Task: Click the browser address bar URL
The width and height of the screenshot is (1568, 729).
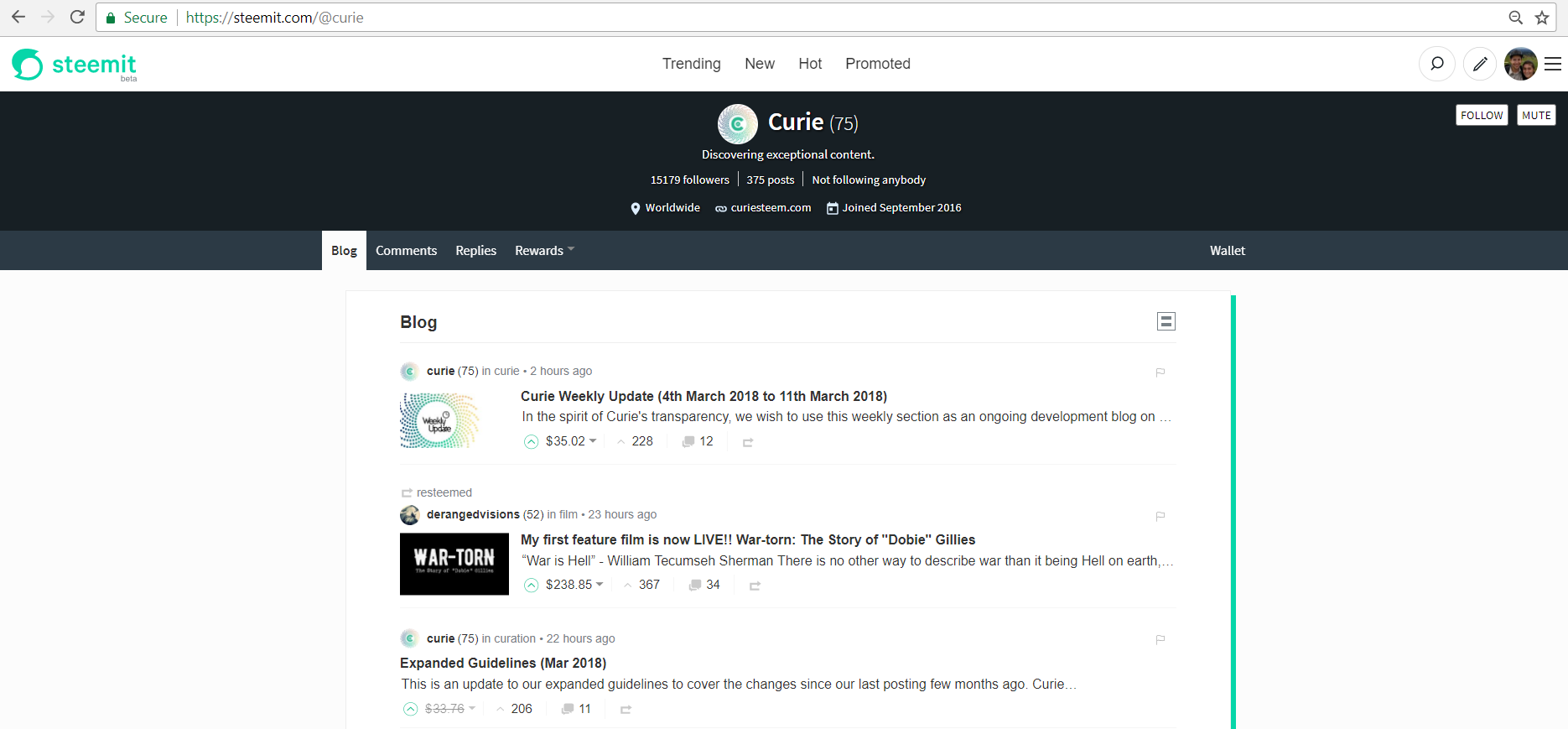Action: [275, 18]
